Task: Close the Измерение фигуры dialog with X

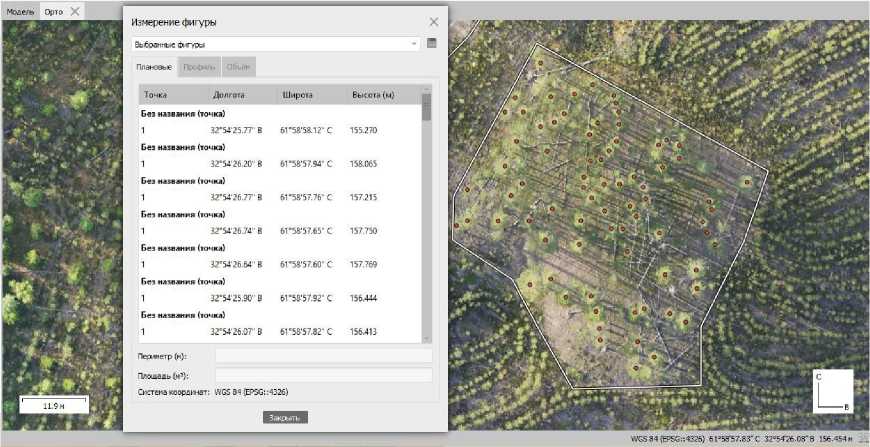Action: pyautogui.click(x=433, y=21)
